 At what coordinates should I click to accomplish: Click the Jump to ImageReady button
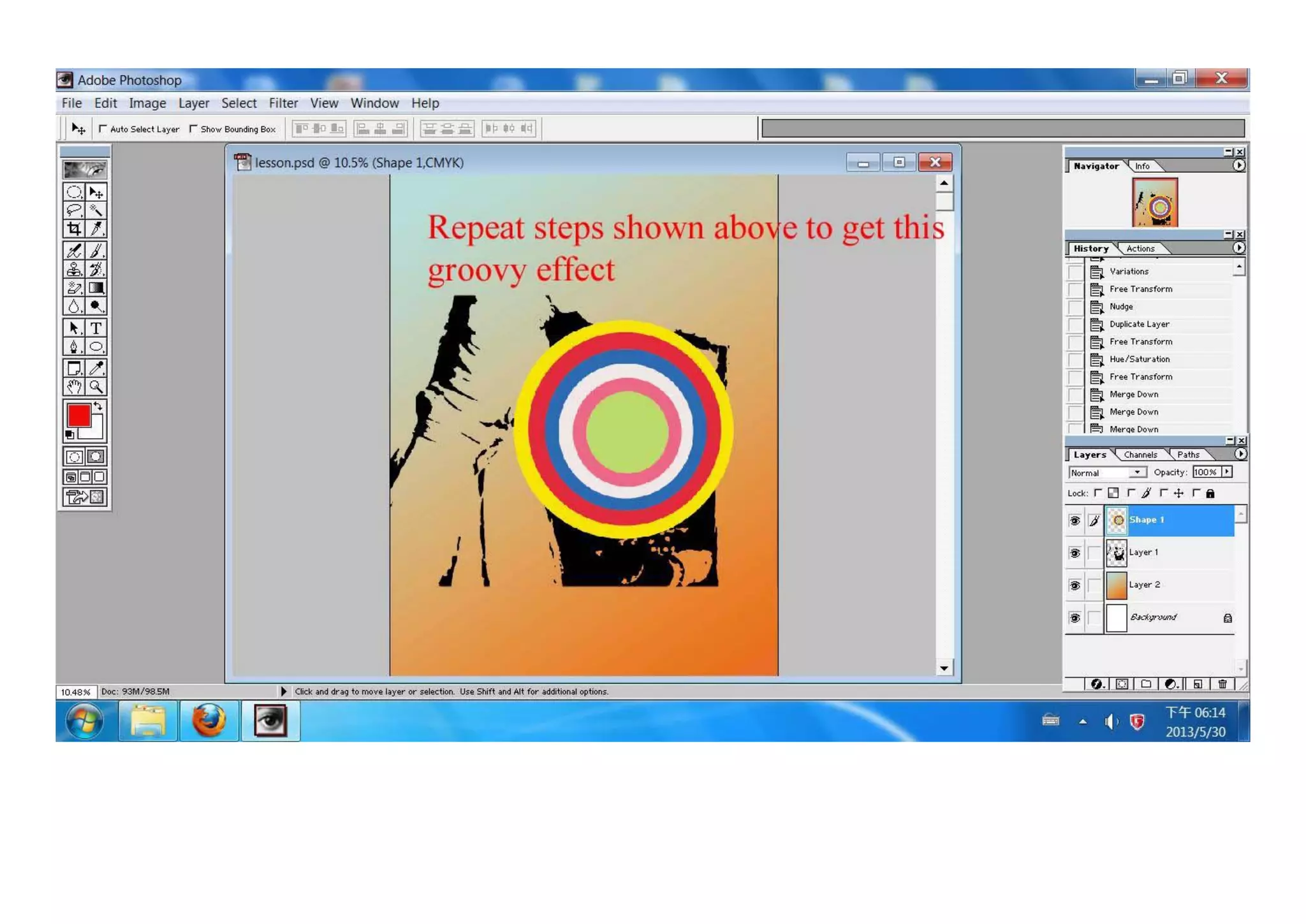pos(85,497)
